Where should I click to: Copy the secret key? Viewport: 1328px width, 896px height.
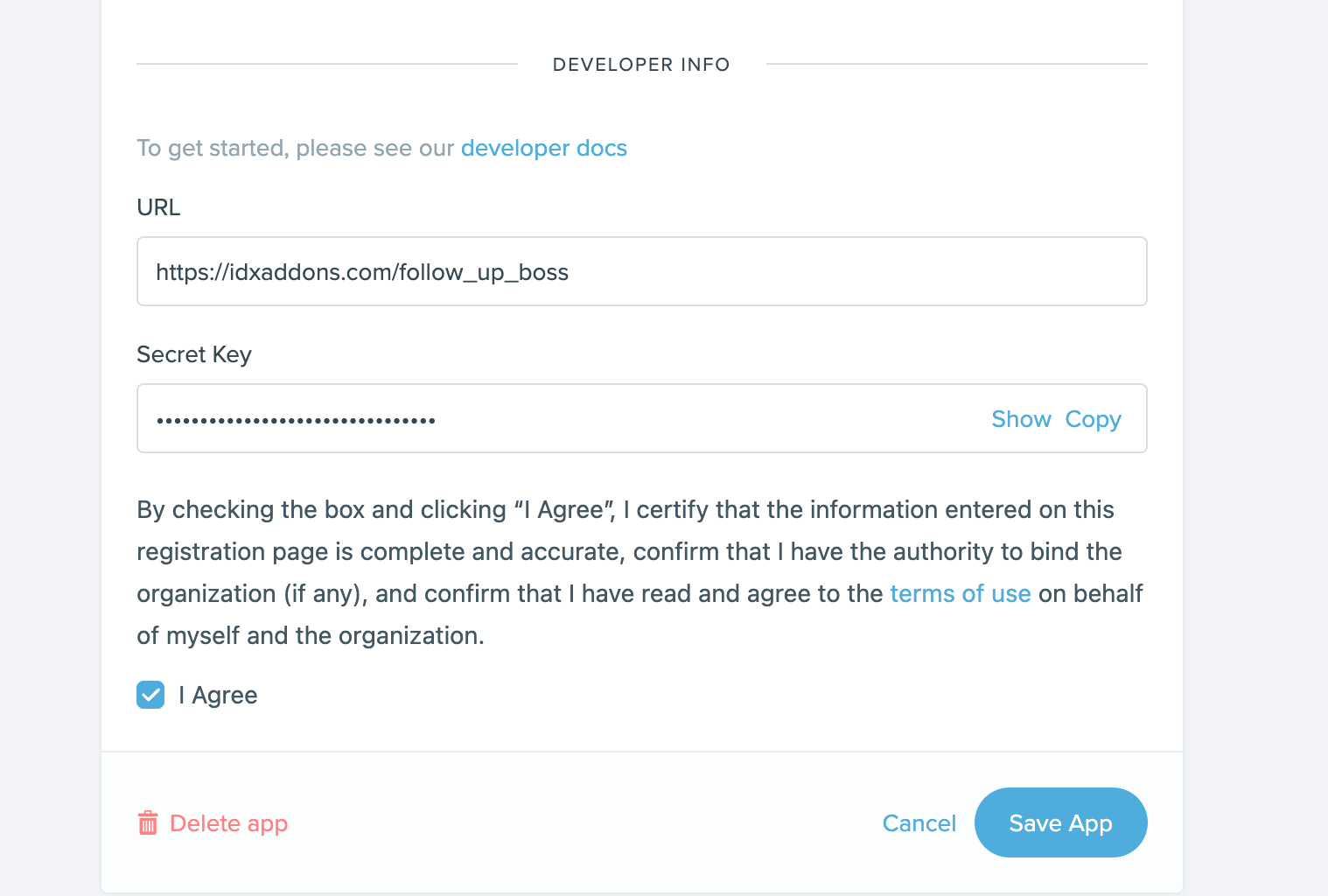pyautogui.click(x=1093, y=419)
